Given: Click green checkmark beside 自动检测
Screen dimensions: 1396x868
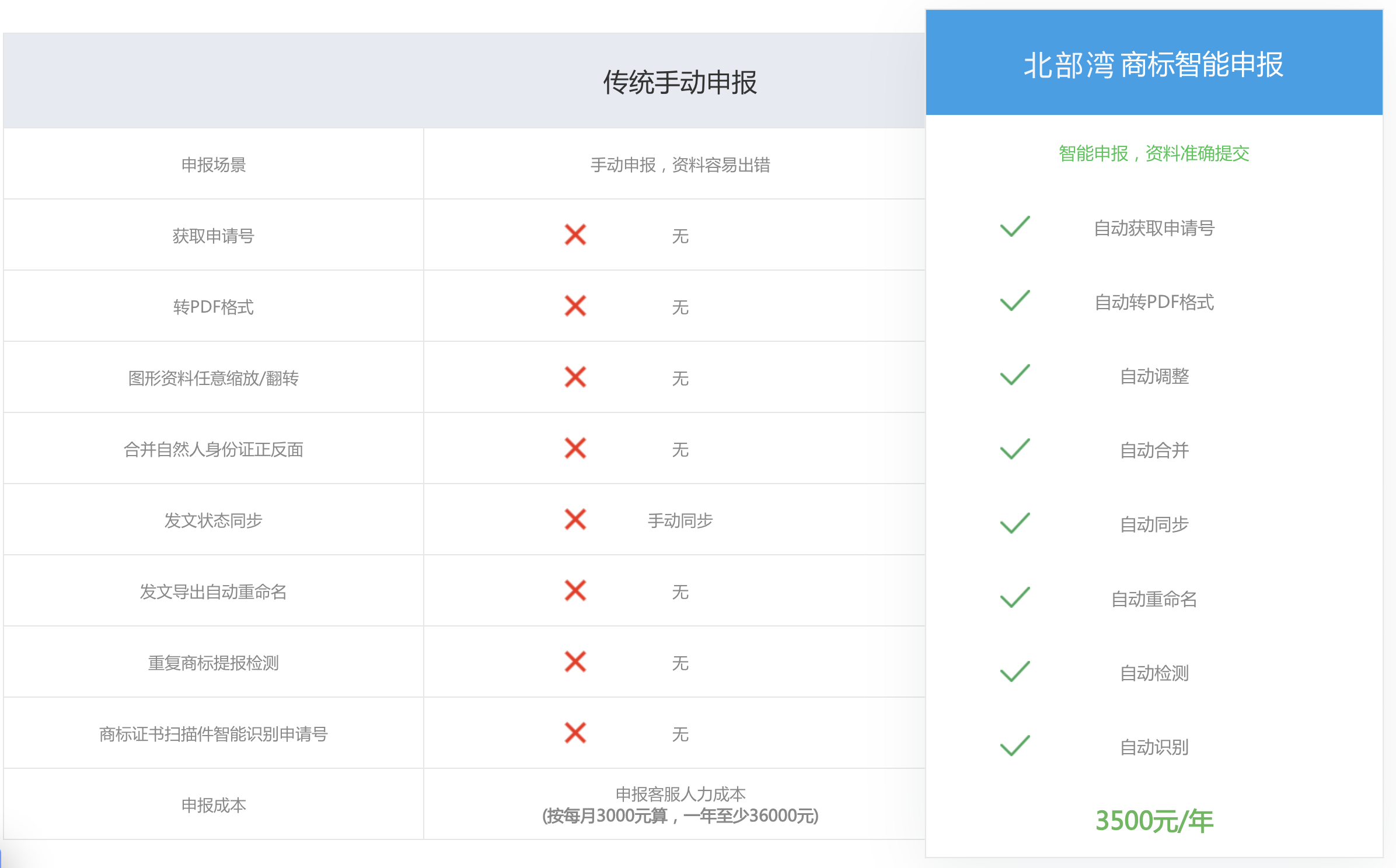Looking at the screenshot, I should point(1015,671).
